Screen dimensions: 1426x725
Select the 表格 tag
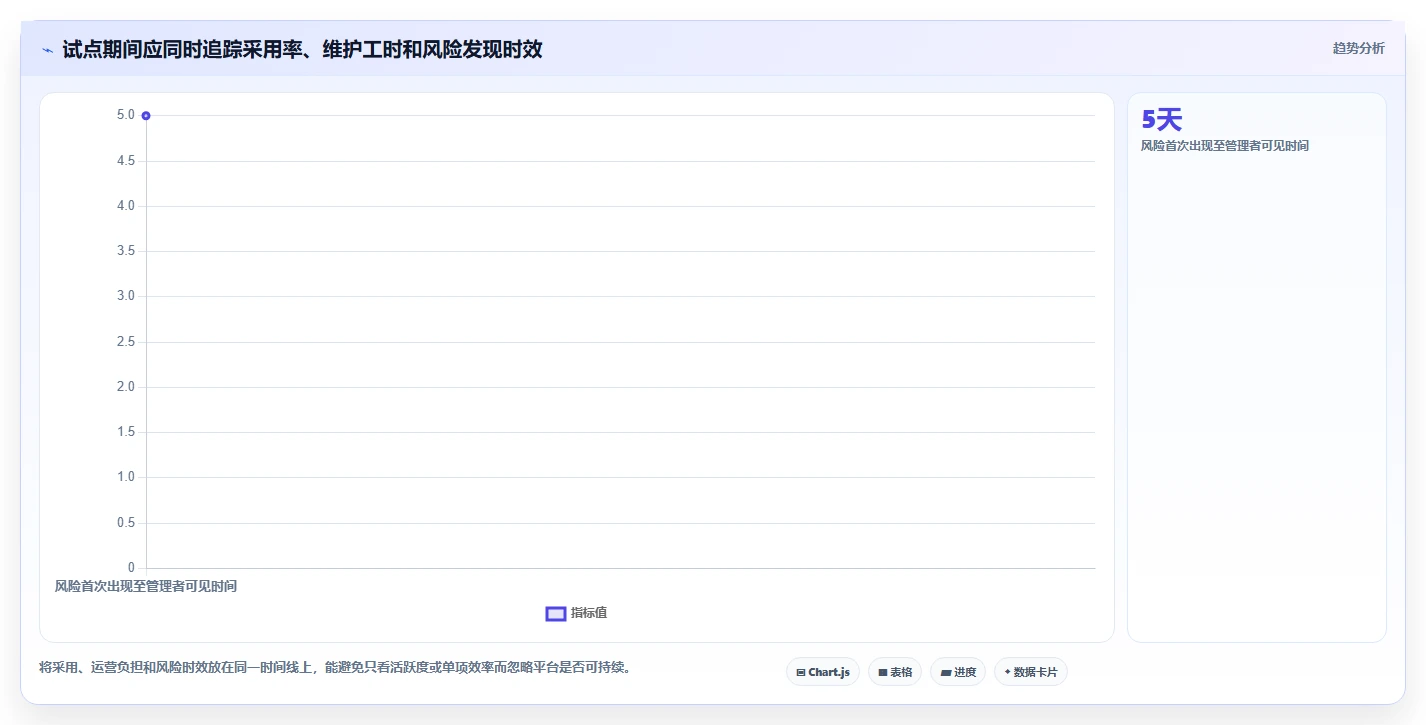[895, 672]
